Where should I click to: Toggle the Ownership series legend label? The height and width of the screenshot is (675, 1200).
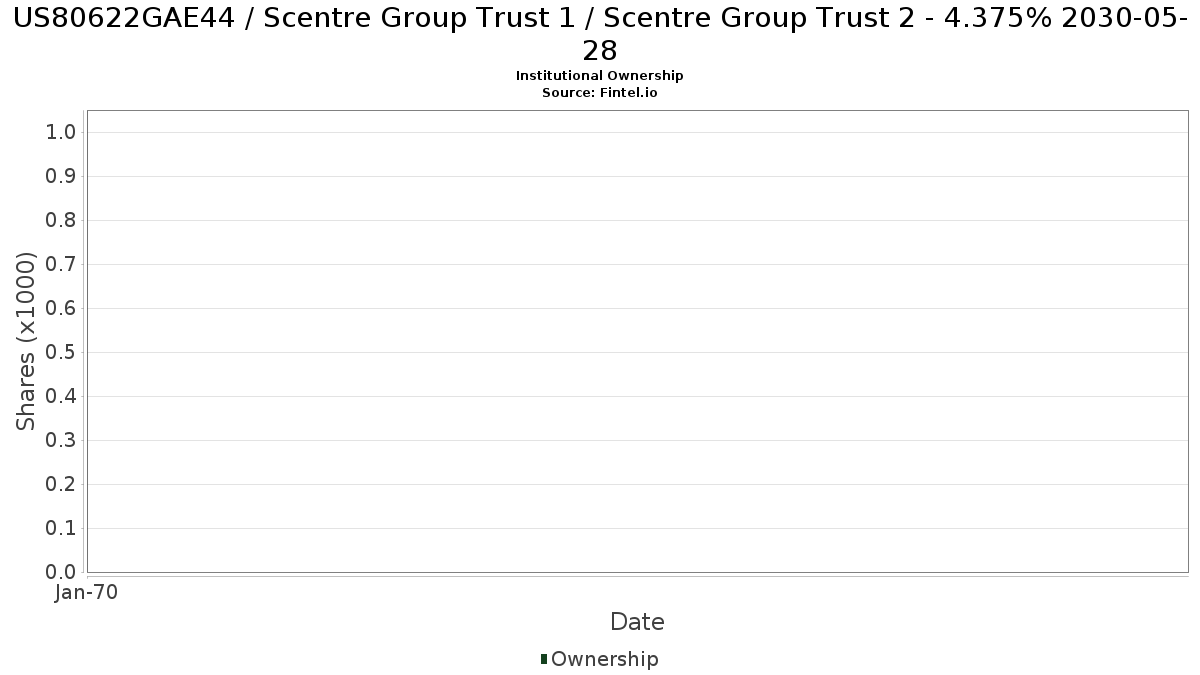[x=604, y=659]
